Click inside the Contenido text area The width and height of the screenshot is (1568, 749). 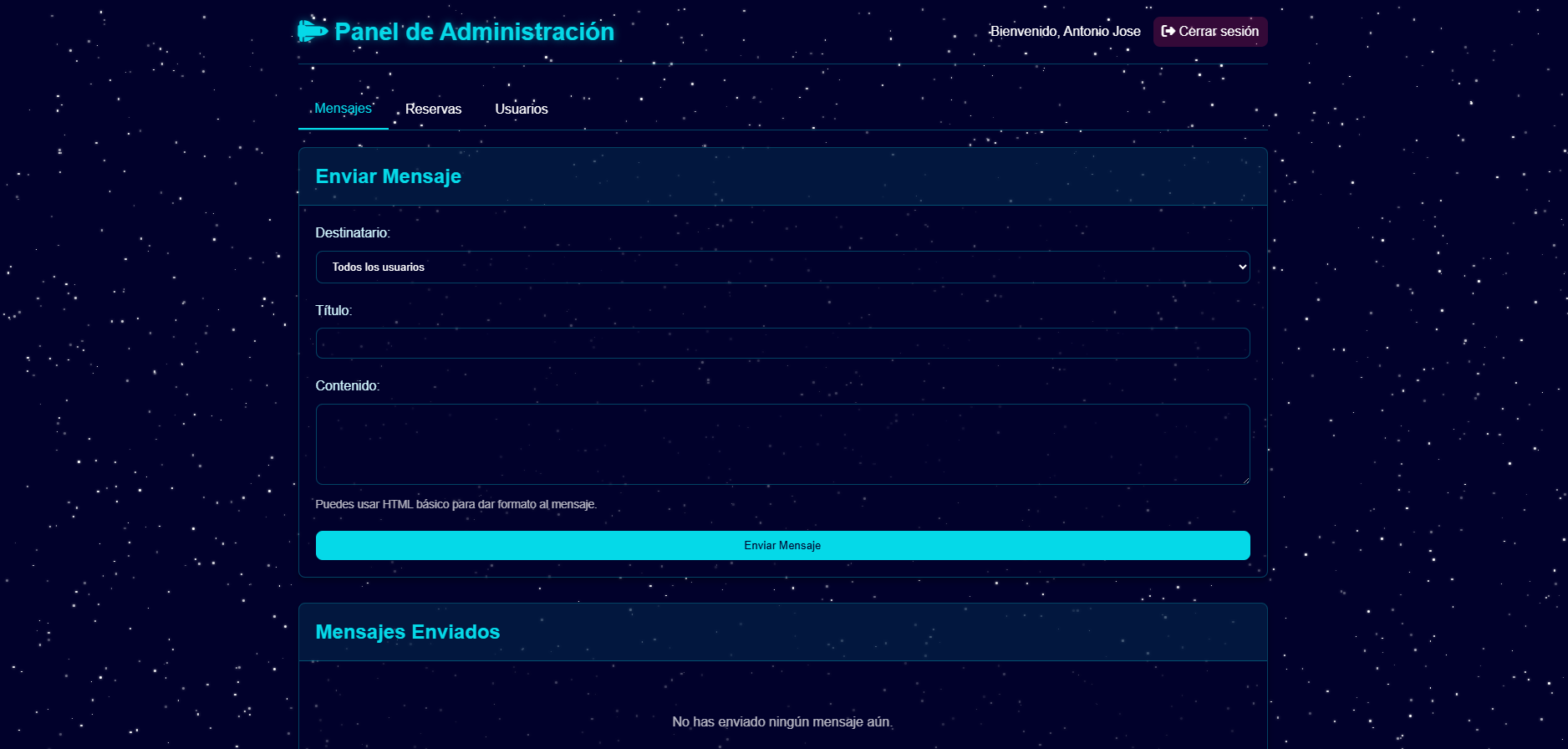pyautogui.click(x=783, y=445)
